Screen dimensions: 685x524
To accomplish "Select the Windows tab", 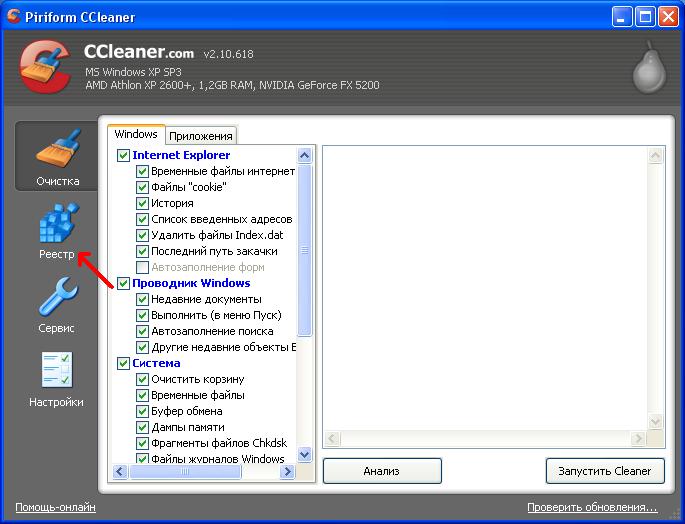I will [136, 134].
